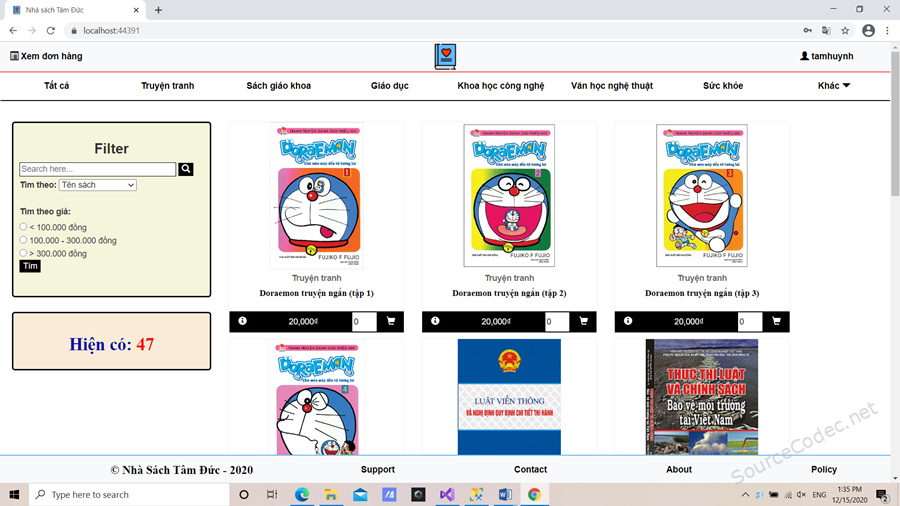
Task: Click title Doraemon truyện ngắn (tập 3)
Action: coord(702,293)
